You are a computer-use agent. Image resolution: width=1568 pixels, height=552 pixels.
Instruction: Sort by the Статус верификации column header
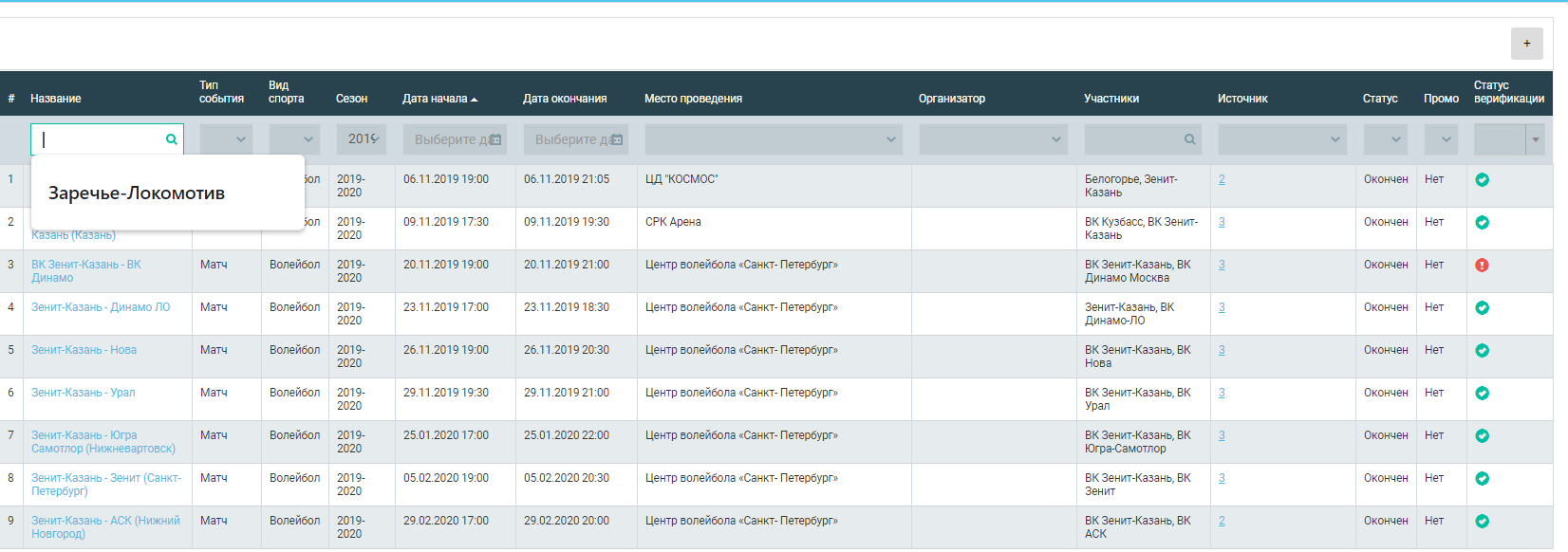click(1509, 92)
